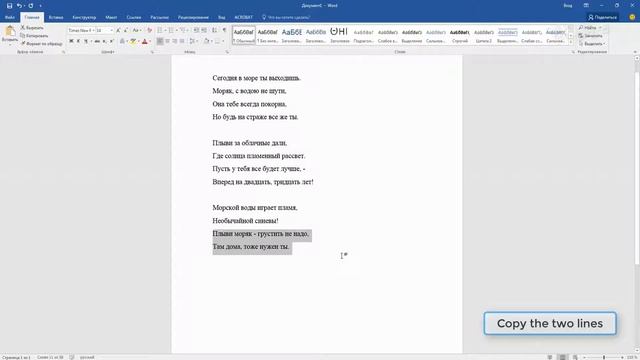Align text to the left
The image size is (640, 360).
click(160, 41)
